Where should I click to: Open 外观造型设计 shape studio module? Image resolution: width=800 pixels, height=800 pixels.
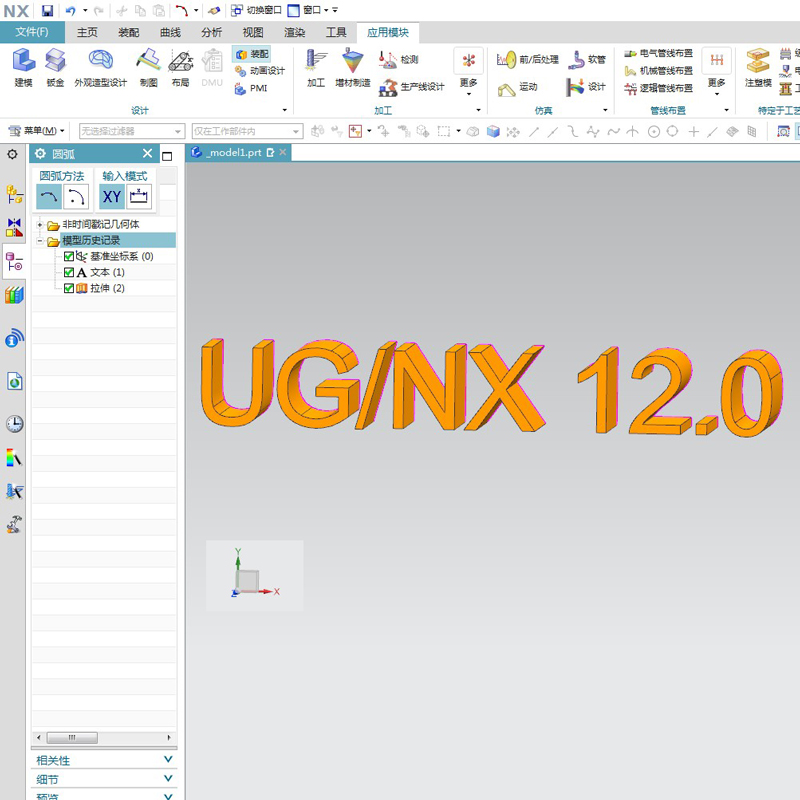(x=101, y=68)
